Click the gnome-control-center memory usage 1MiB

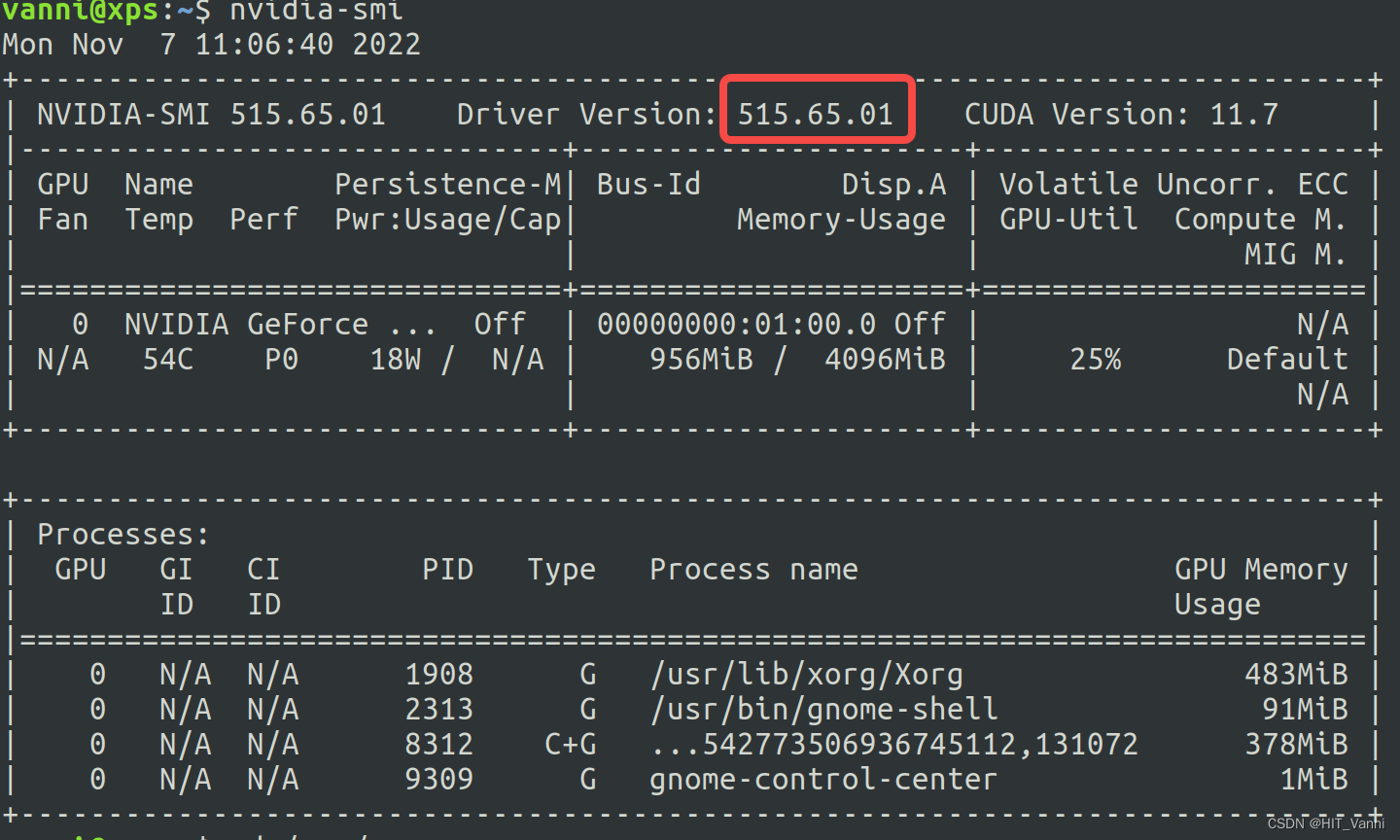1313,780
